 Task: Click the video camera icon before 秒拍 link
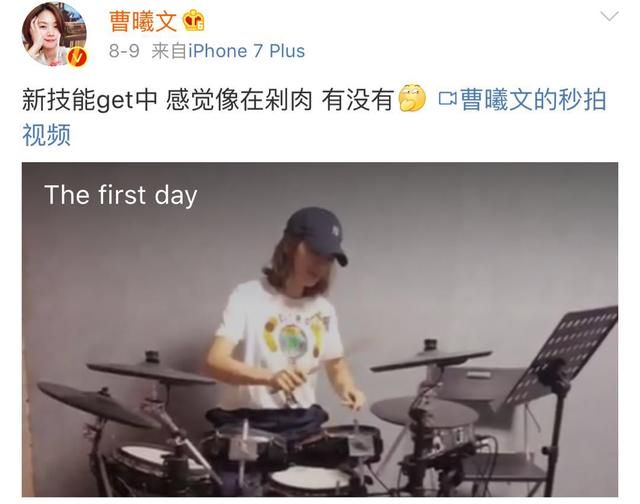click(x=447, y=99)
